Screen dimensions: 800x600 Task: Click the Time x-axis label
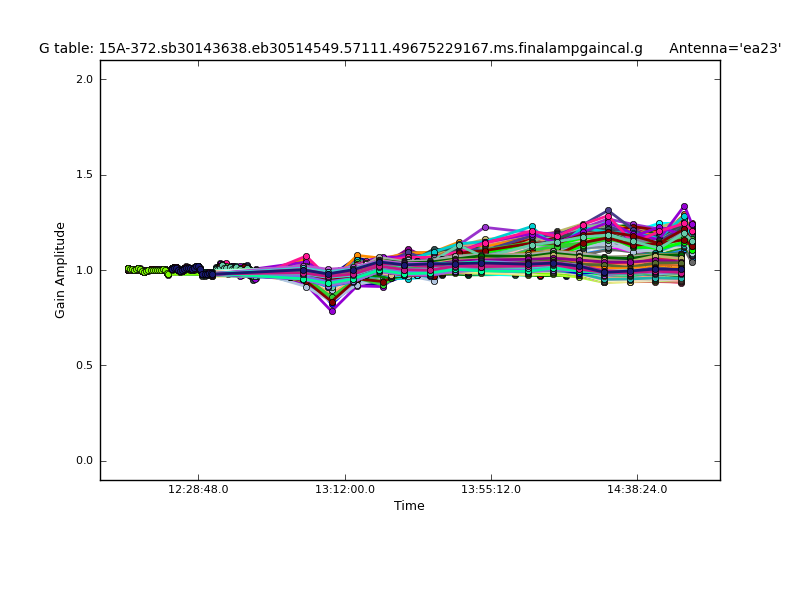(x=409, y=506)
